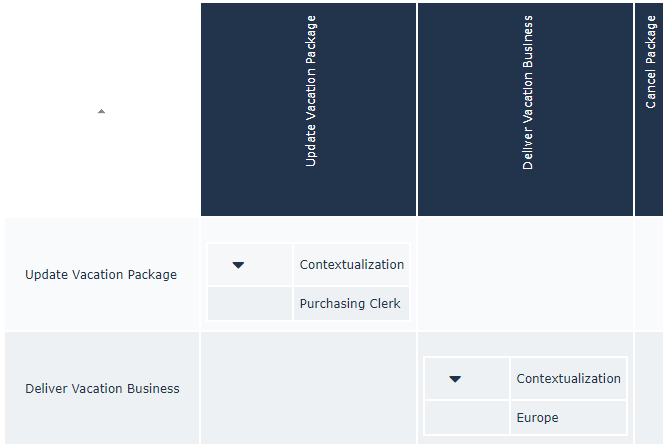669x447 pixels.
Task: Click empty cell: Update Vacation Package row, Deliver column
Action: pos(525,275)
